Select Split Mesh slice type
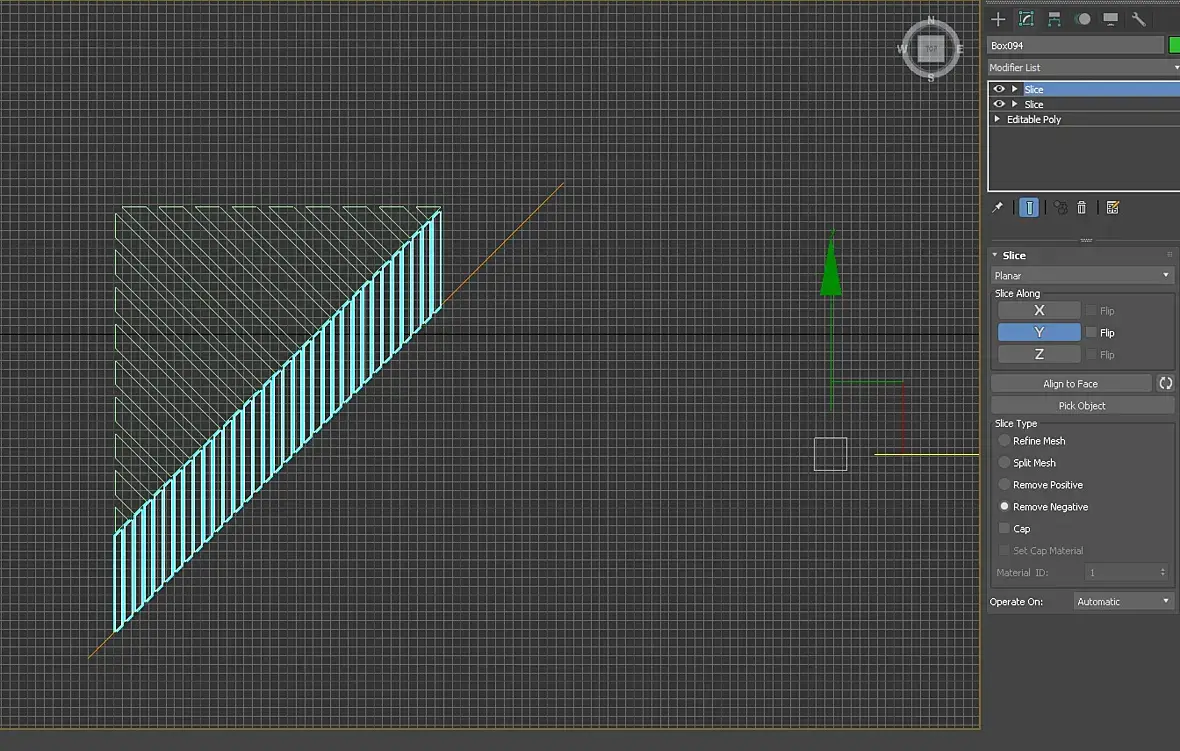Screen dimensions: 1180x751 tap(1004, 463)
